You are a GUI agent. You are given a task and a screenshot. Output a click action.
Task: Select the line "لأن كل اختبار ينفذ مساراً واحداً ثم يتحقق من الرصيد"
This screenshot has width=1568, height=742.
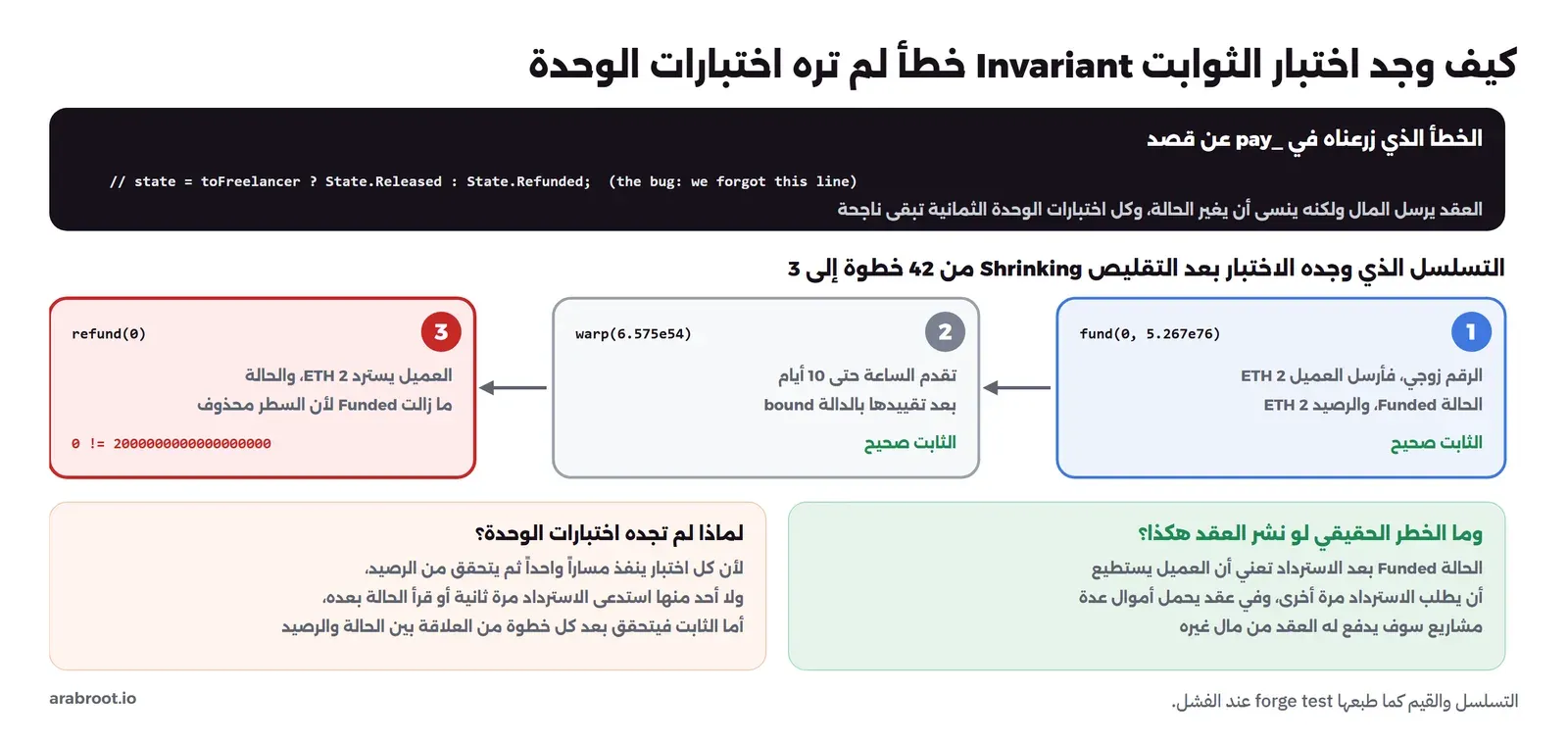554,569
